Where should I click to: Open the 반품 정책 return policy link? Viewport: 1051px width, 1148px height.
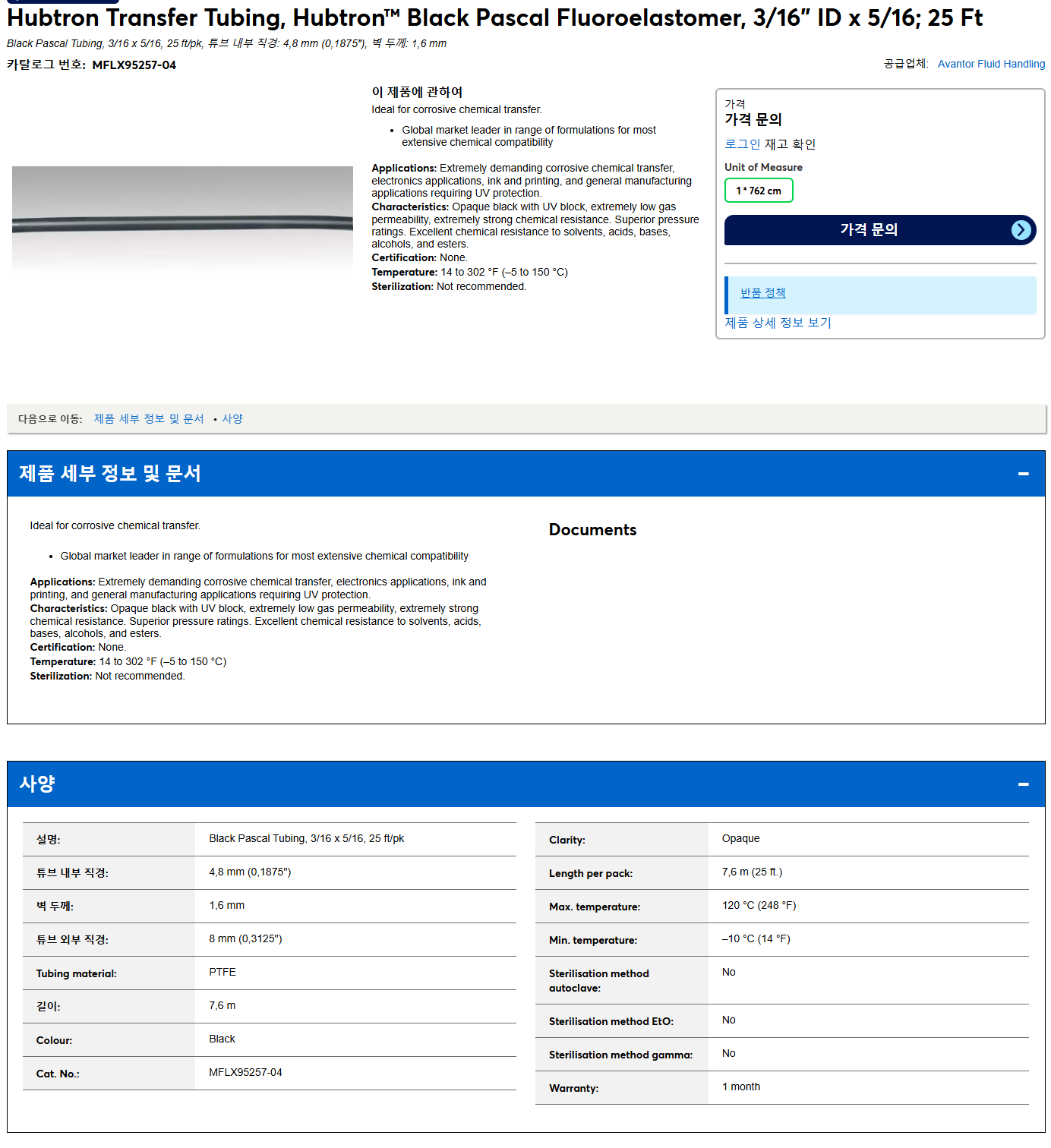[762, 293]
